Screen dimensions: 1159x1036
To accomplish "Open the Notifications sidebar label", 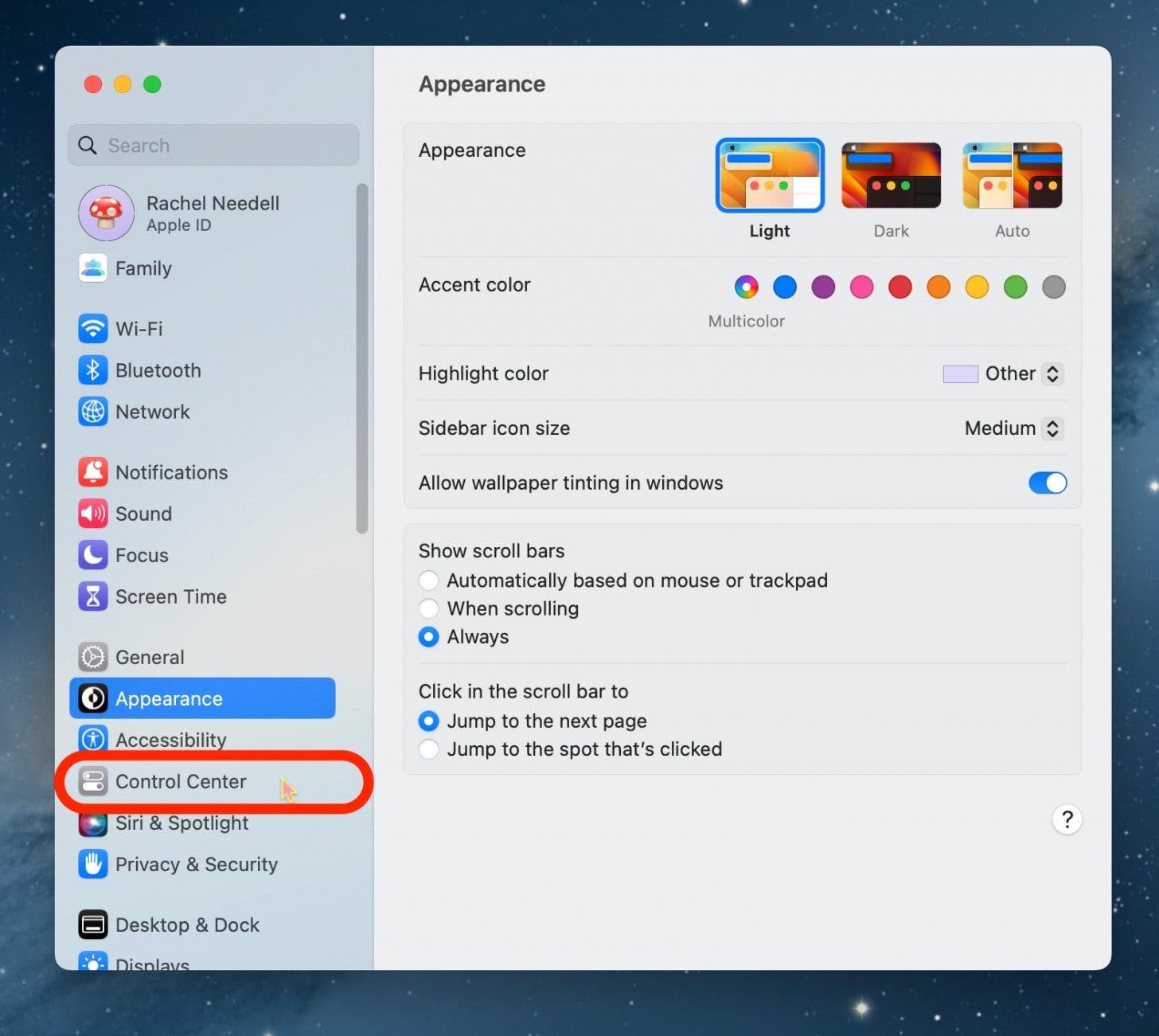I will pyautogui.click(x=172, y=472).
